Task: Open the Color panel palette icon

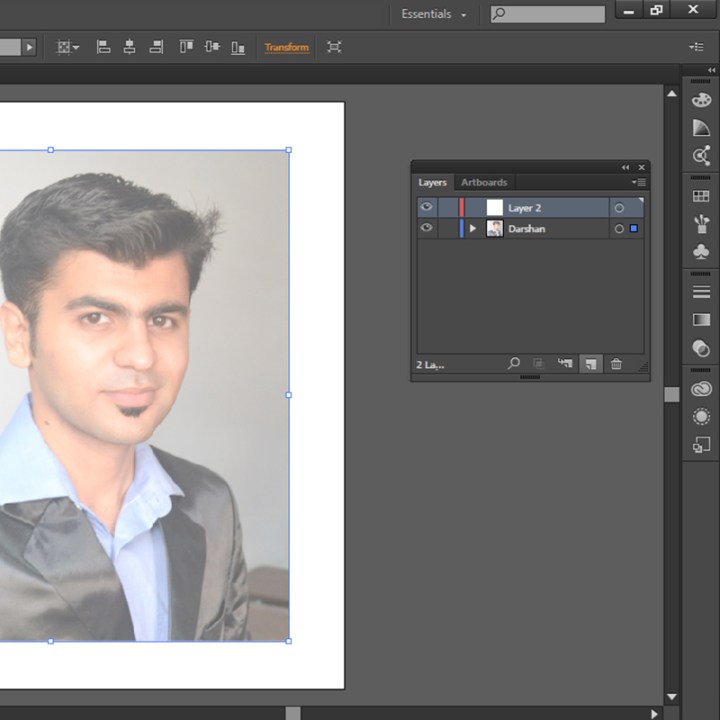Action: pos(701,100)
